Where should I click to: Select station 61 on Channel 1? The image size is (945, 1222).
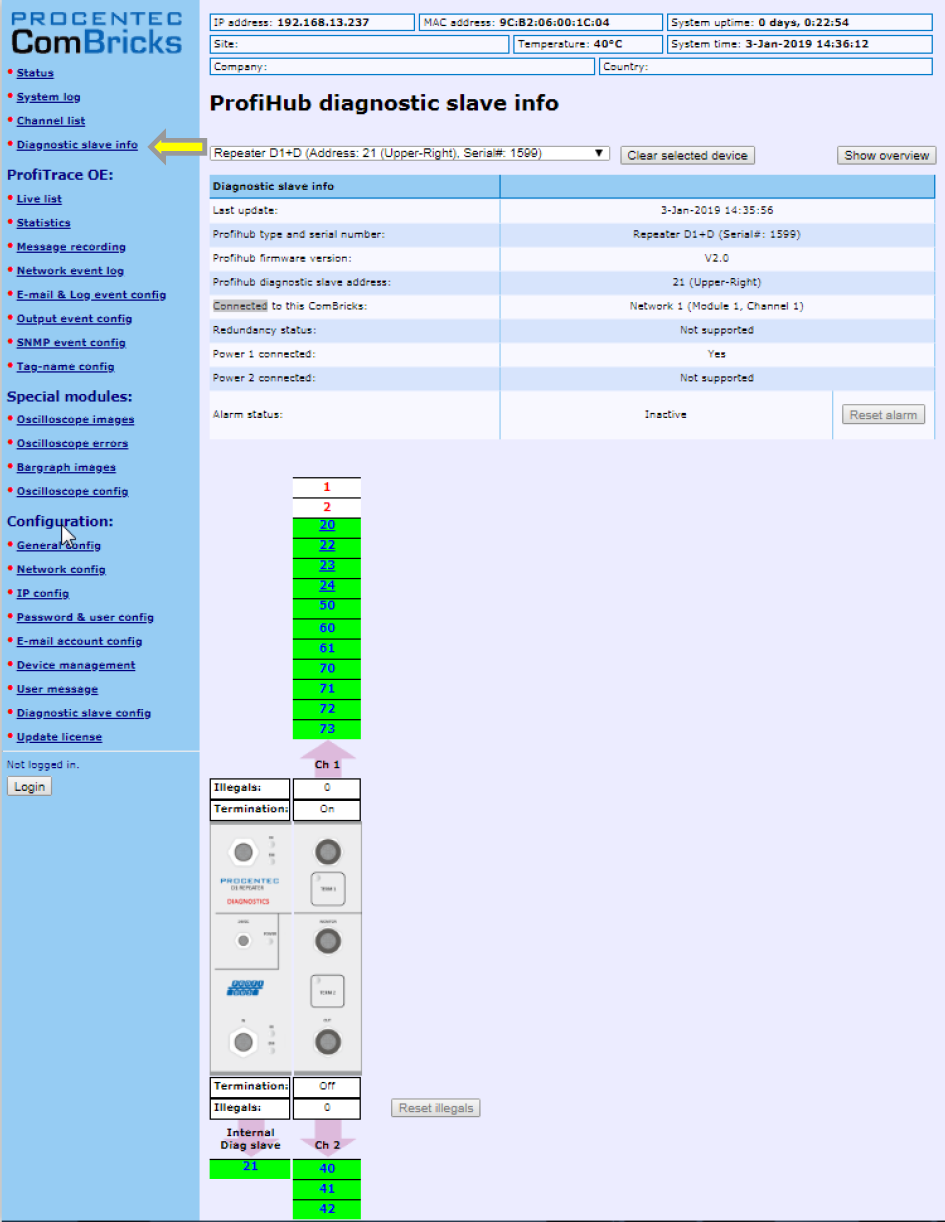pyautogui.click(x=327, y=648)
